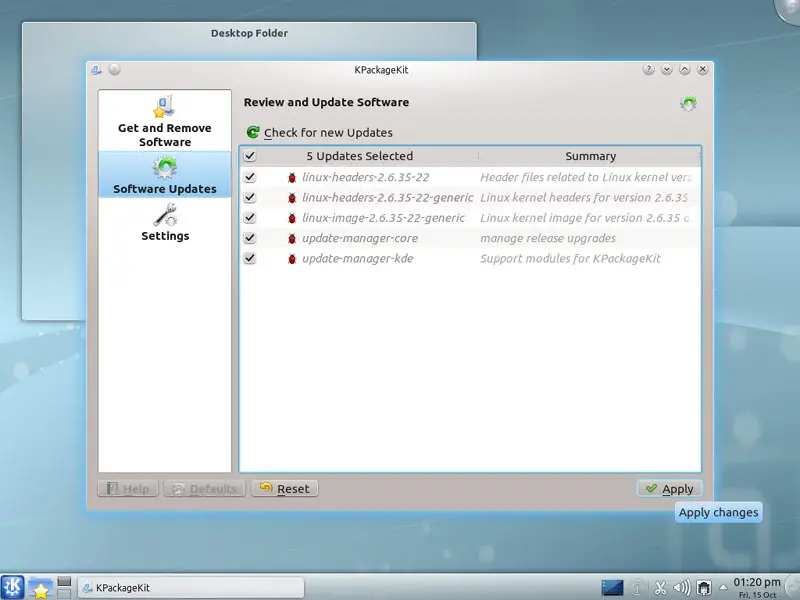Uncheck linux-headers-2.6.35-22-generic update
Image resolution: width=800 pixels, height=600 pixels.
pos(249,197)
